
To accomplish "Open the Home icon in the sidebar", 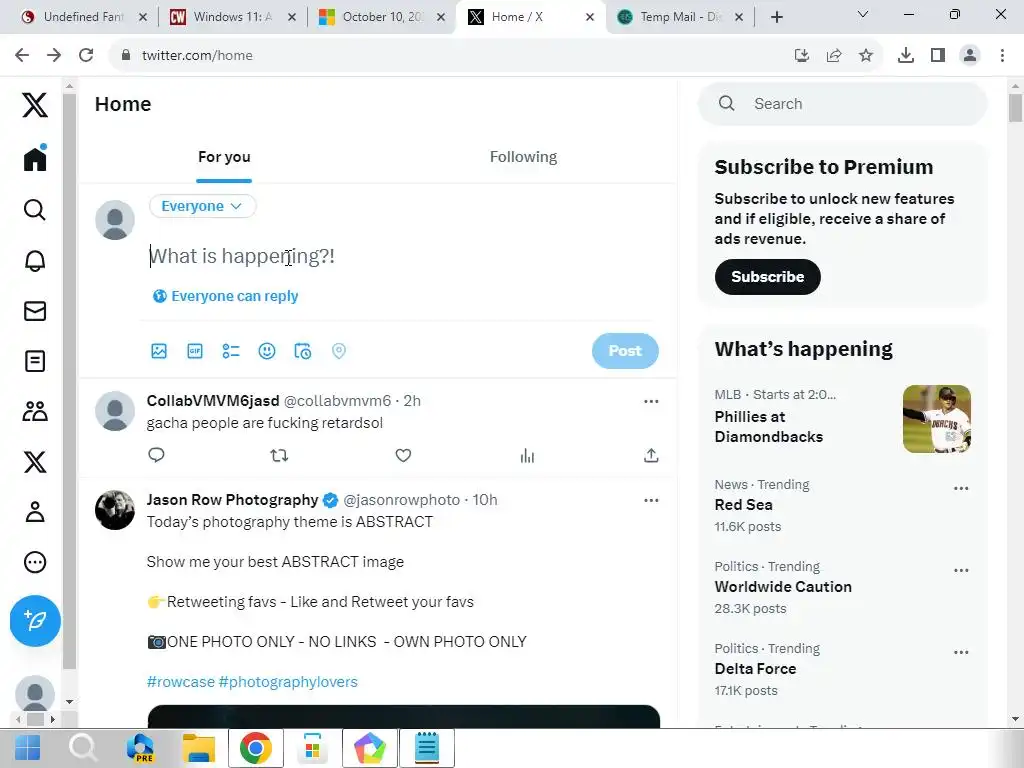I will tap(35, 158).
